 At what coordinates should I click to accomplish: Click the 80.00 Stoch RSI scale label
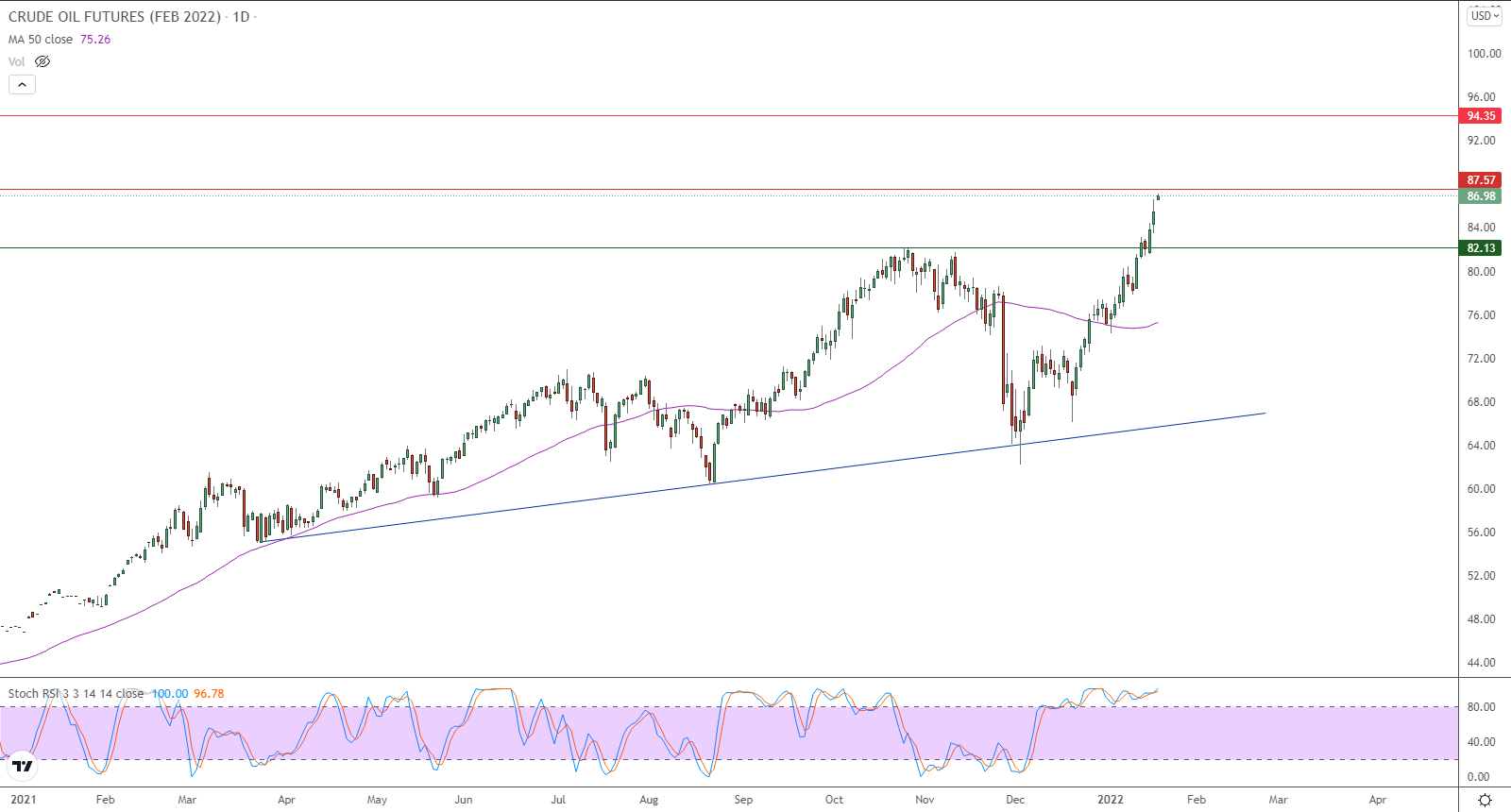tap(1481, 707)
